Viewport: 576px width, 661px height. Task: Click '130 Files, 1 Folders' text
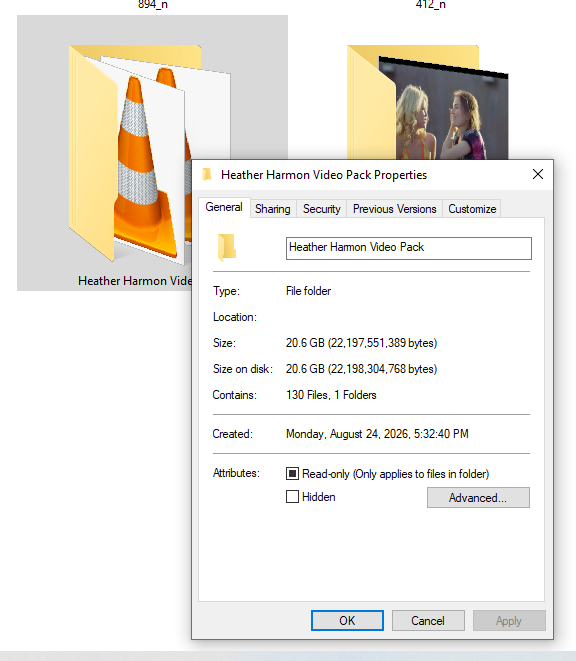pos(331,395)
